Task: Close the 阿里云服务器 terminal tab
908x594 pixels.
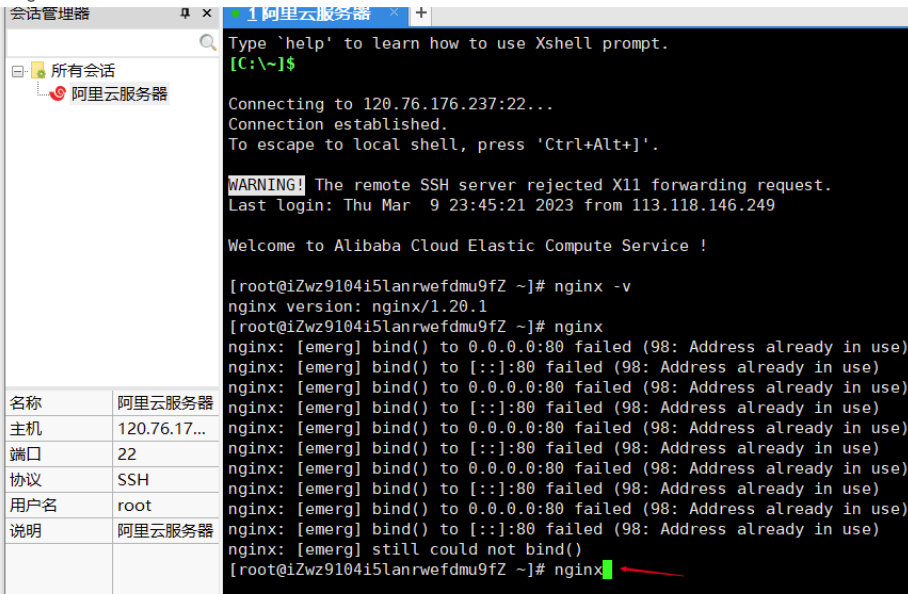Action: pyautogui.click(x=394, y=12)
